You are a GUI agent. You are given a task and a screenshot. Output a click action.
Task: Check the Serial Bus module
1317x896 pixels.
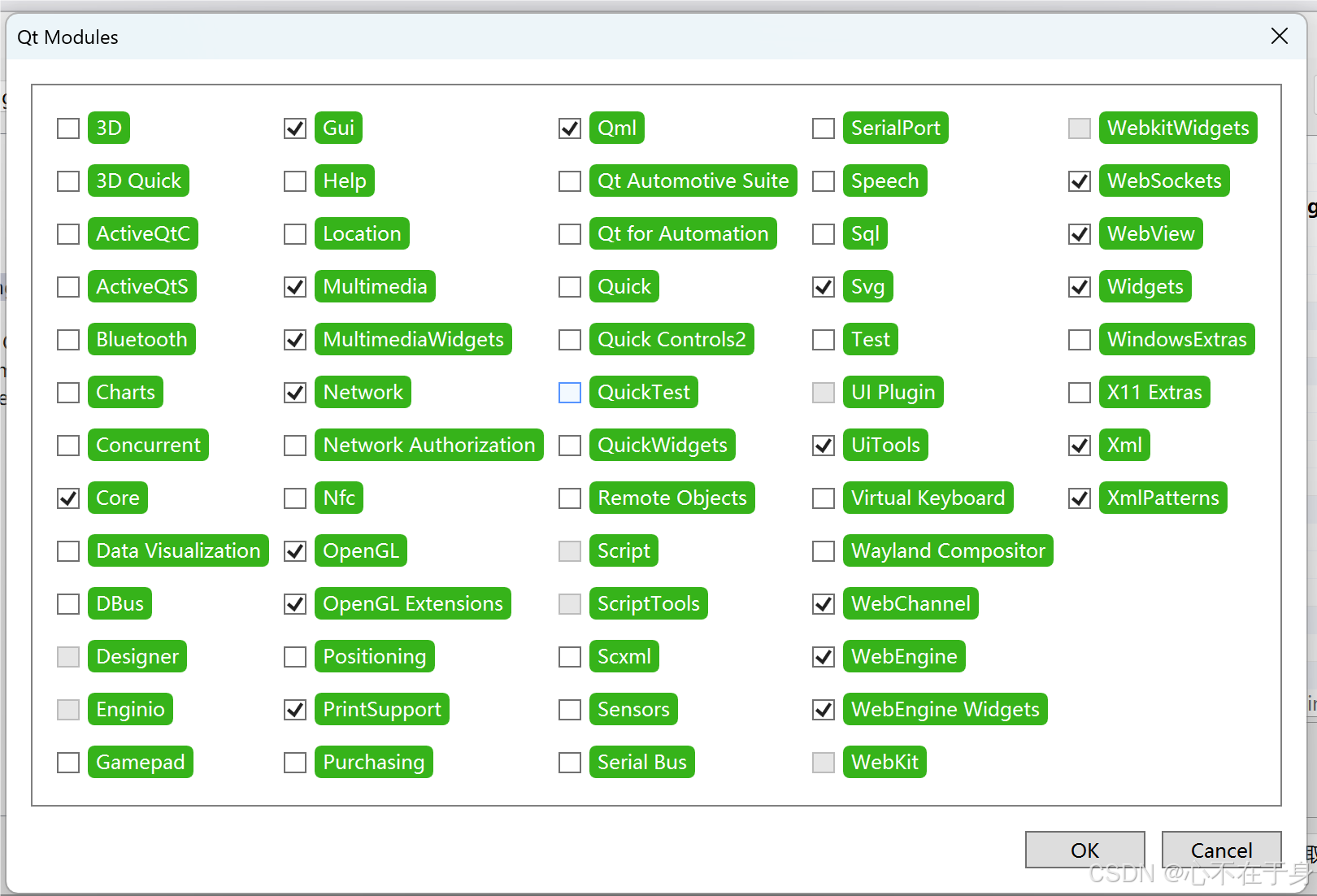[570, 763]
